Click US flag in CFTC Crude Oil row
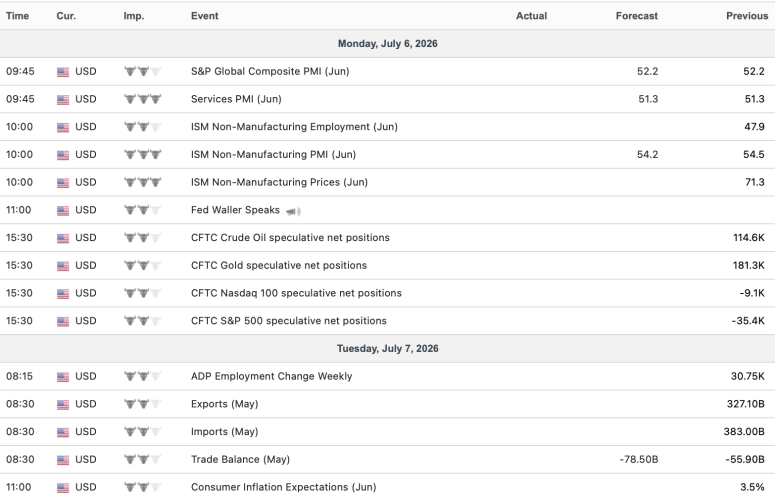 click(x=63, y=238)
